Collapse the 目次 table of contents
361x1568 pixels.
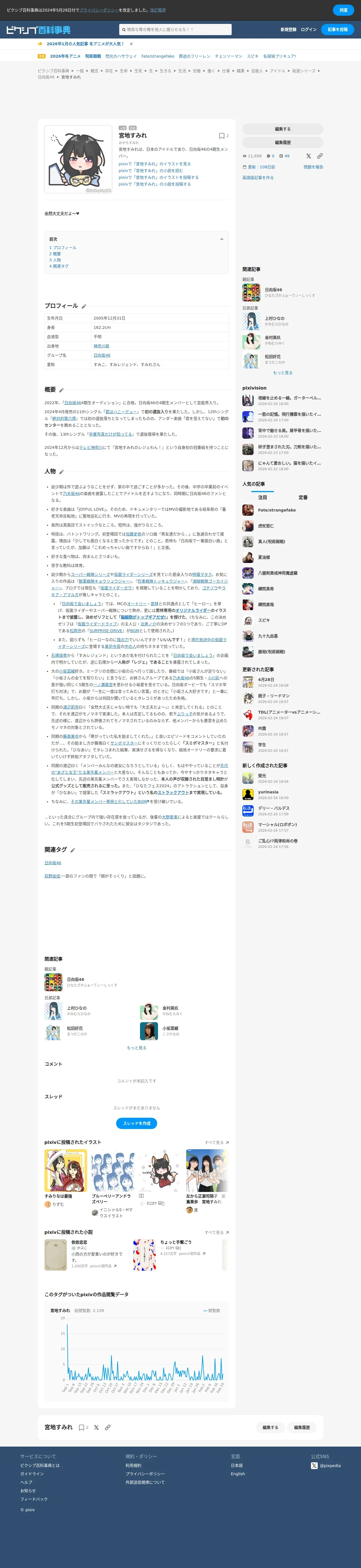coord(222,239)
